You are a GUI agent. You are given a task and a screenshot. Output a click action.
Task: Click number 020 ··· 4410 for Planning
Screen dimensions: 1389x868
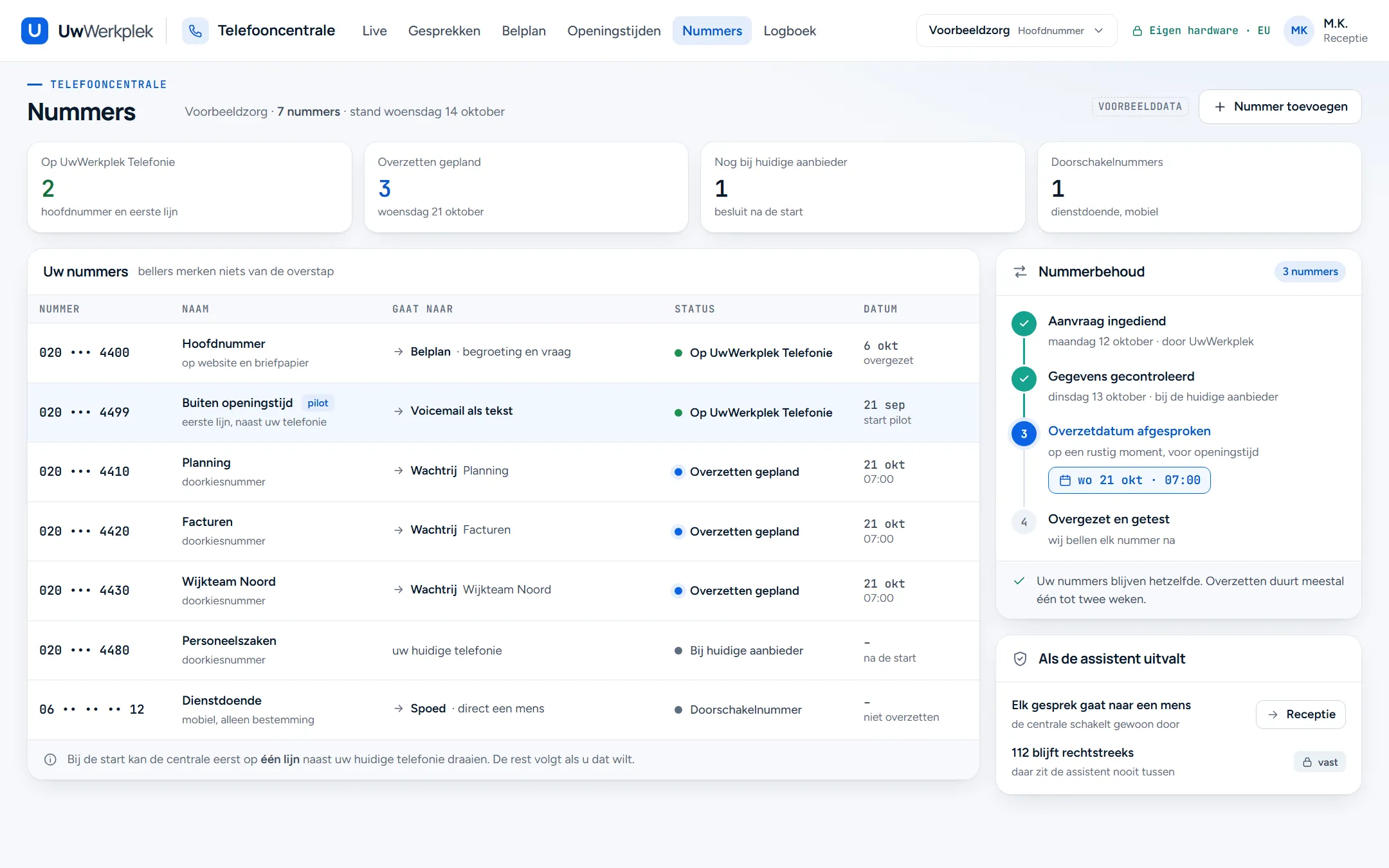pyautogui.click(x=84, y=472)
